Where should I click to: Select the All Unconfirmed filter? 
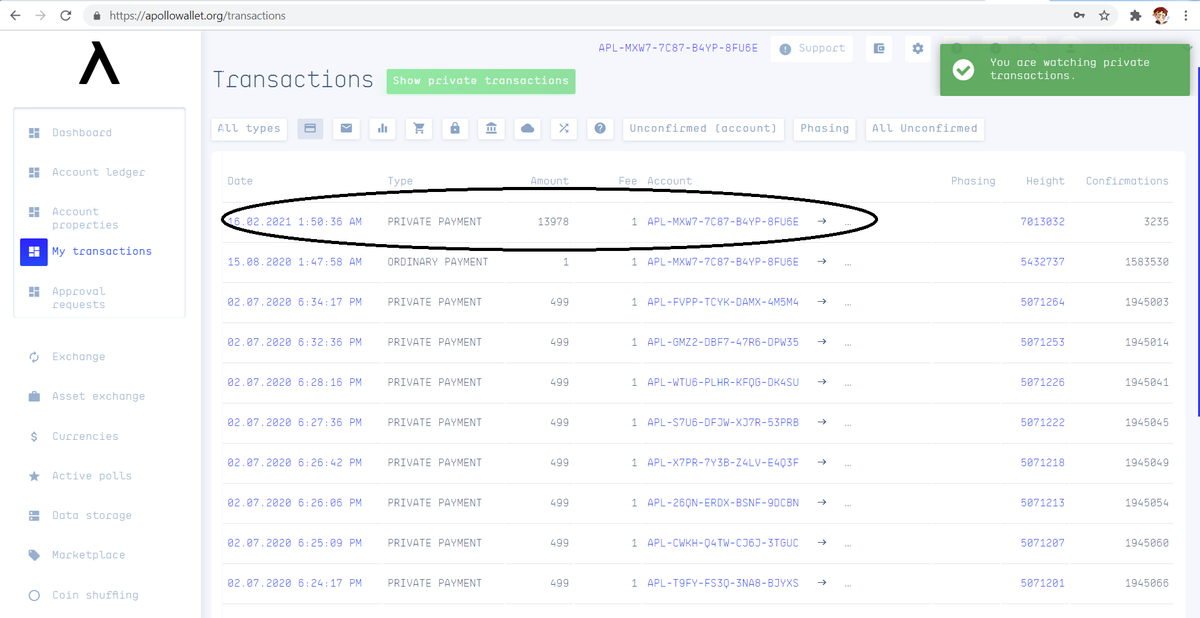(x=925, y=128)
